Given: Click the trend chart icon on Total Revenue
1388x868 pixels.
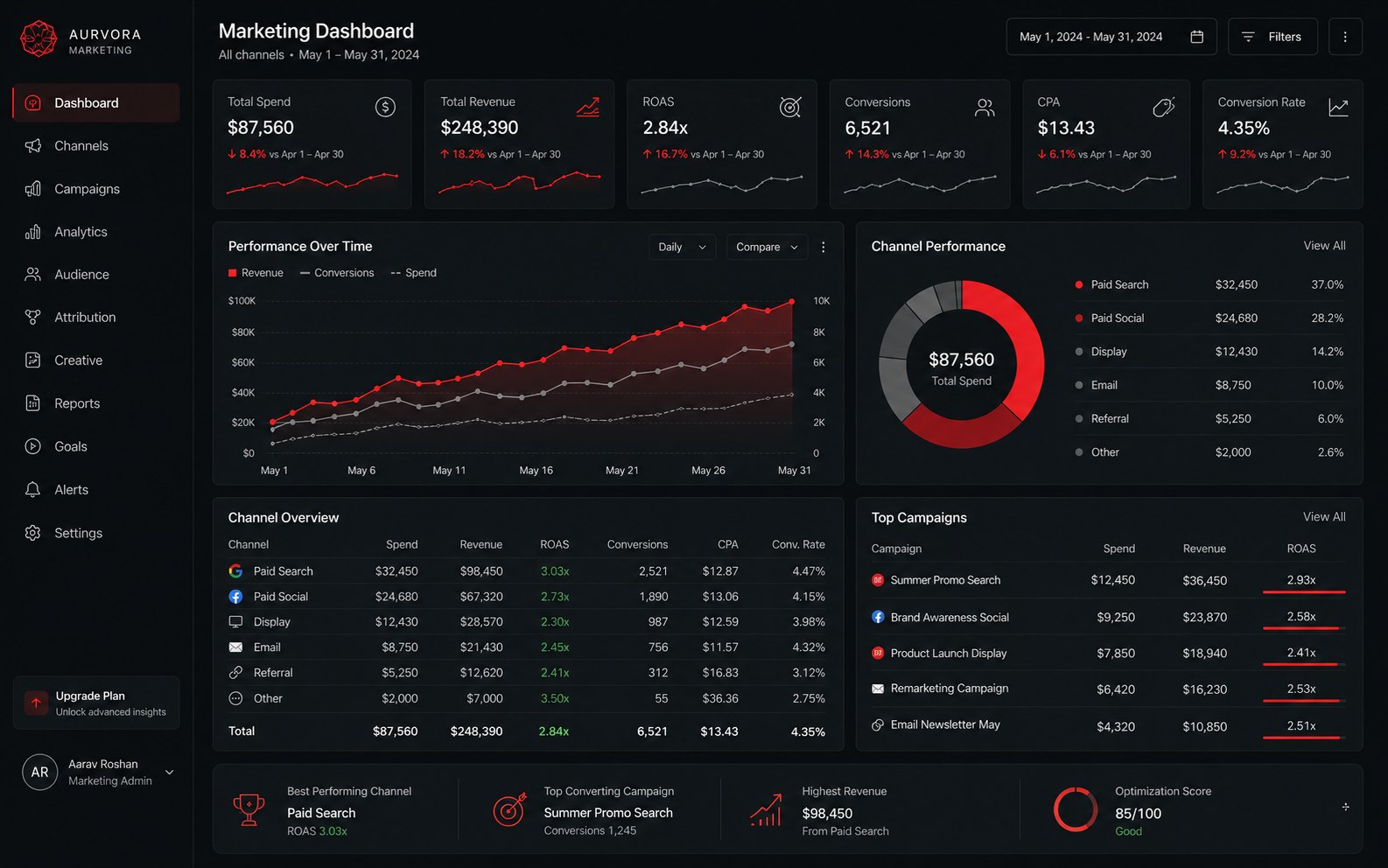Looking at the screenshot, I should (x=588, y=107).
